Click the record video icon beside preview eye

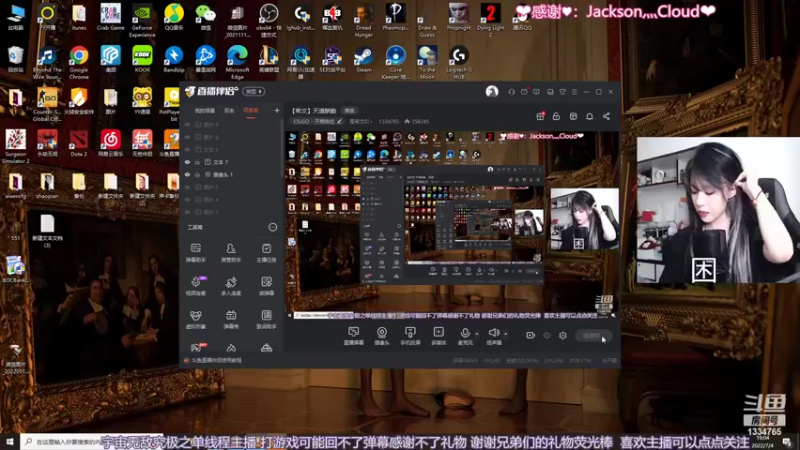click(x=531, y=335)
